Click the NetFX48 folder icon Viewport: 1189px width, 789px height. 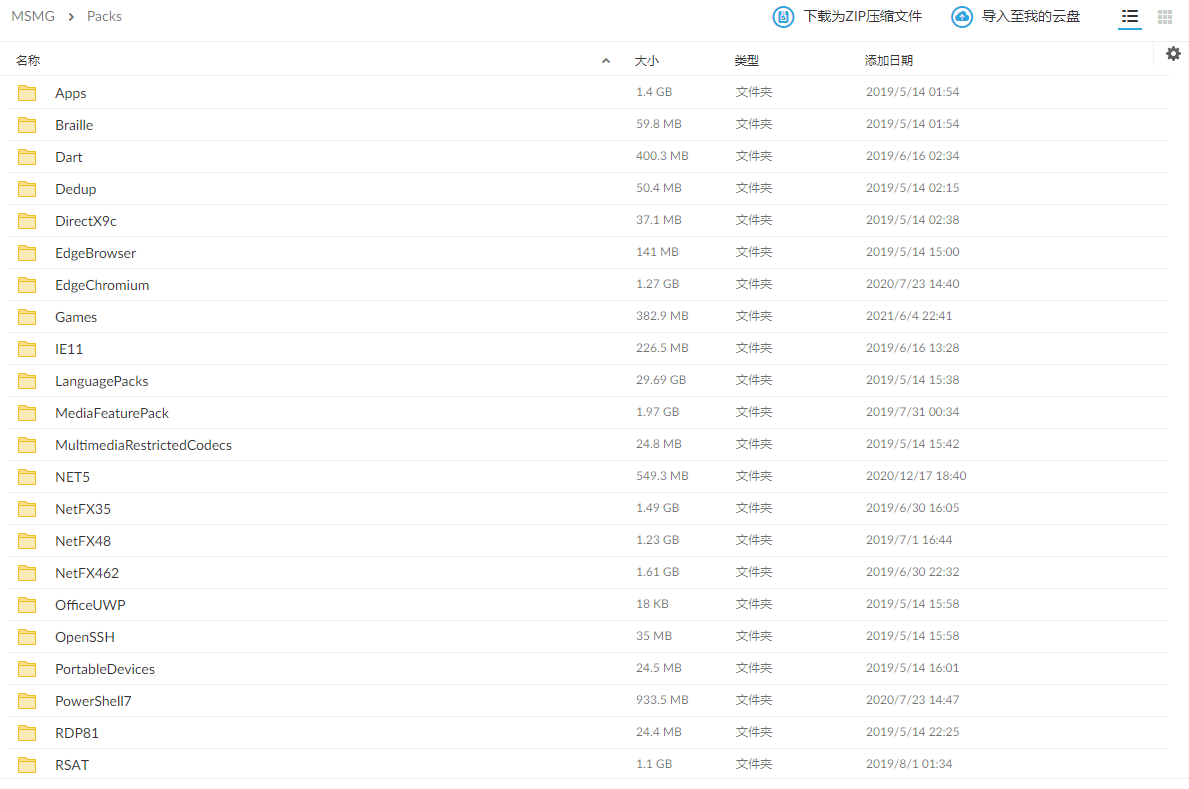coord(27,541)
